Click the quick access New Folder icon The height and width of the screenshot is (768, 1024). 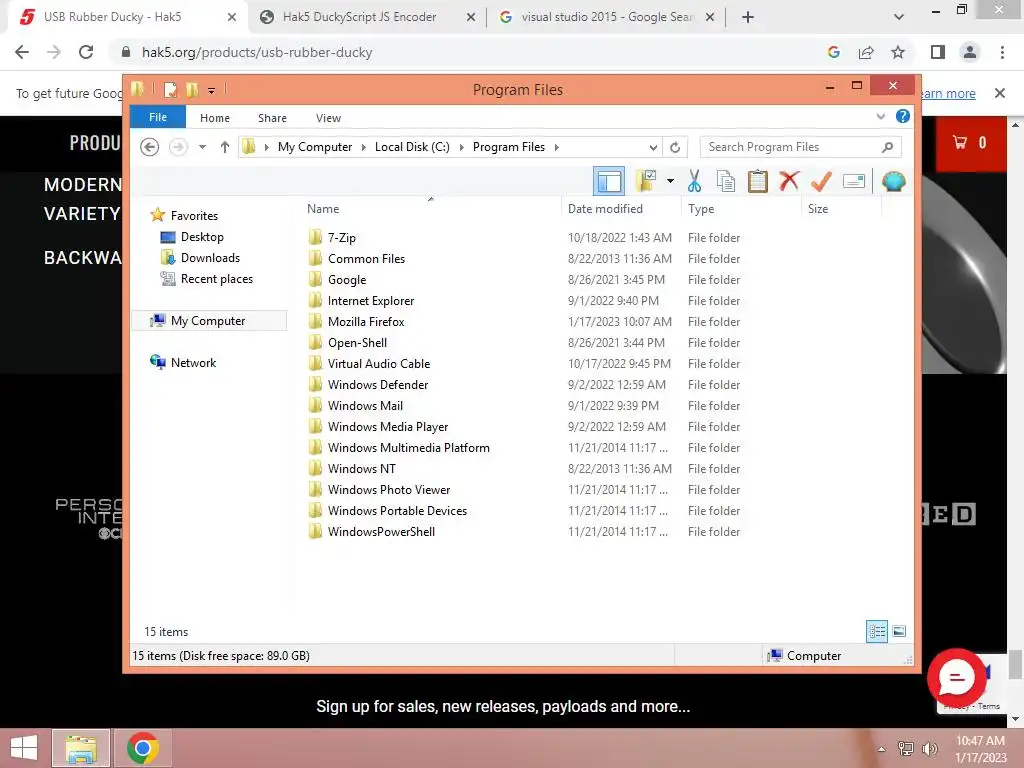pyautogui.click(x=192, y=89)
